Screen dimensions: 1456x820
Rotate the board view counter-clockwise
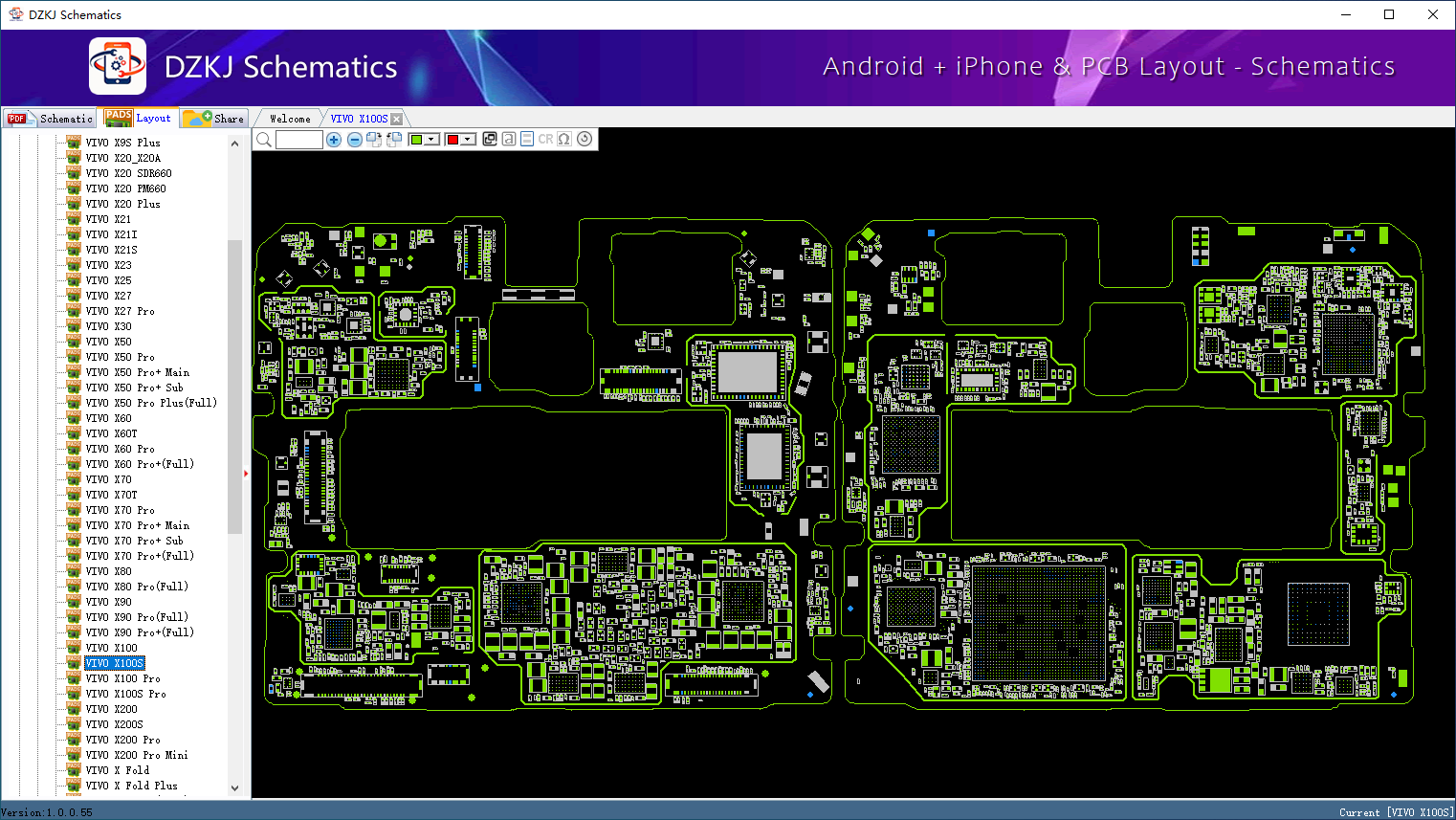click(393, 140)
